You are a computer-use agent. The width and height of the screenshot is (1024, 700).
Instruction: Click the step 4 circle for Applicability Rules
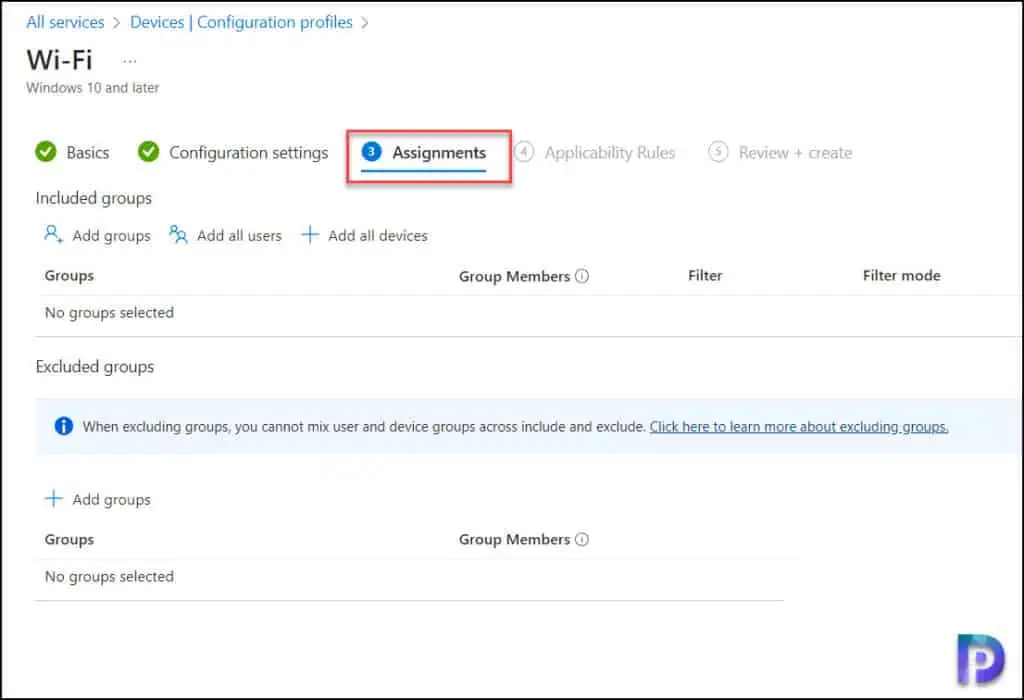click(x=524, y=151)
